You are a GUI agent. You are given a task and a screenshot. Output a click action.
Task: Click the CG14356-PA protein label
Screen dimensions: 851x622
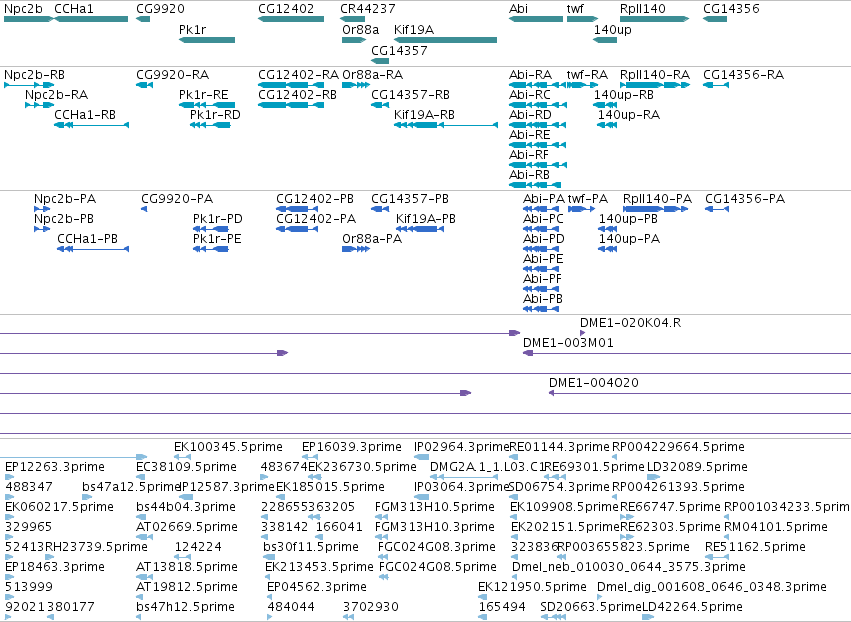click(745, 199)
